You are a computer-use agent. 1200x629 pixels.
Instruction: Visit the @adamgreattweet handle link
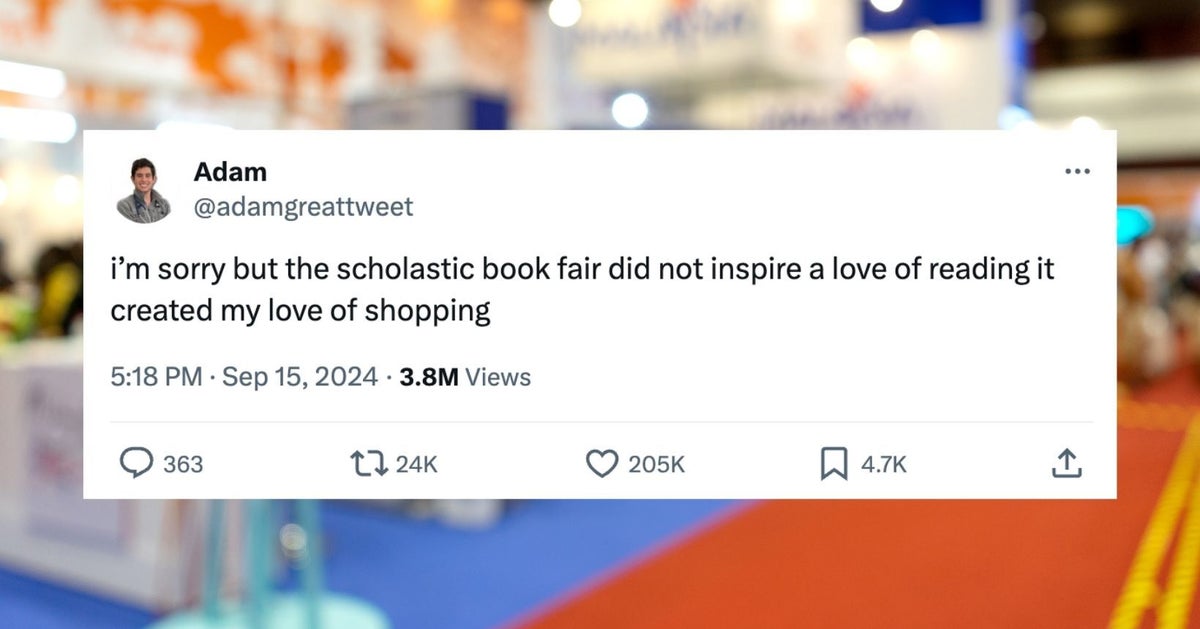coord(303,207)
